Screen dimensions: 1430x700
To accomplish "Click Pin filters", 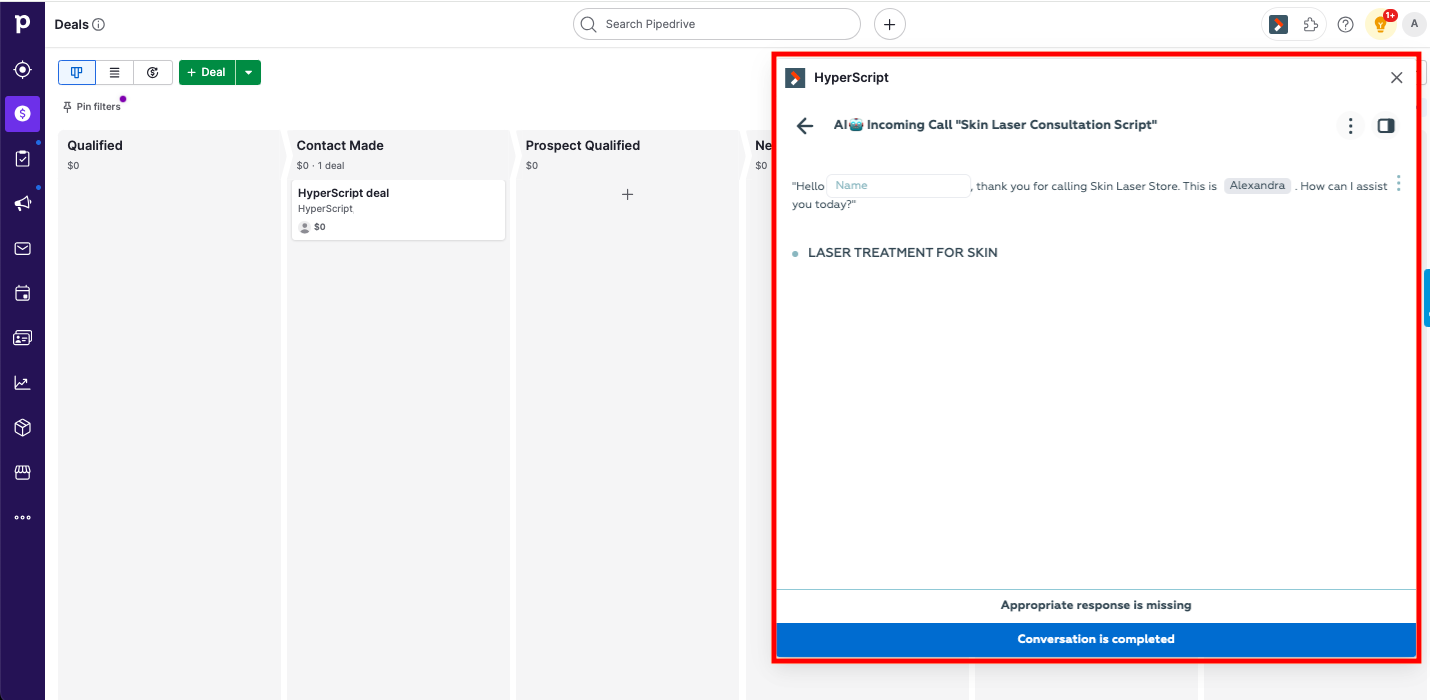I will pos(91,106).
